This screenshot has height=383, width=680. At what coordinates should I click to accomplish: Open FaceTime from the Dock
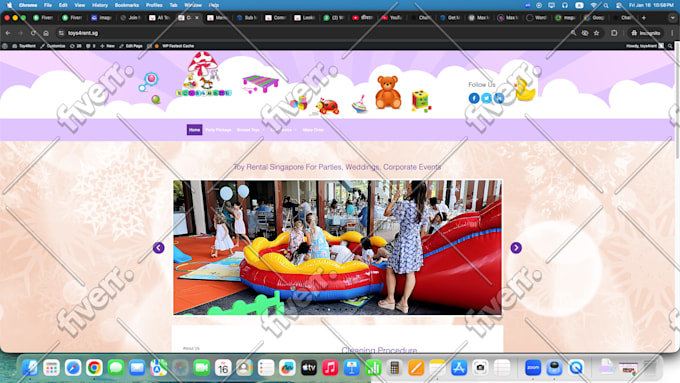[x=202, y=368]
